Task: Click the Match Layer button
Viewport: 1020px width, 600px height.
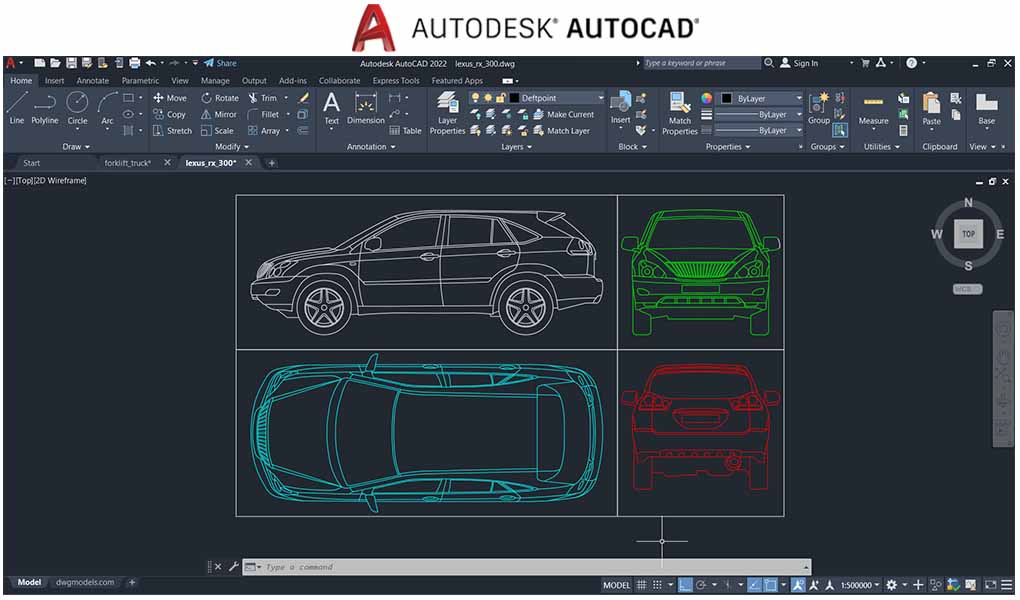Action: tap(561, 130)
